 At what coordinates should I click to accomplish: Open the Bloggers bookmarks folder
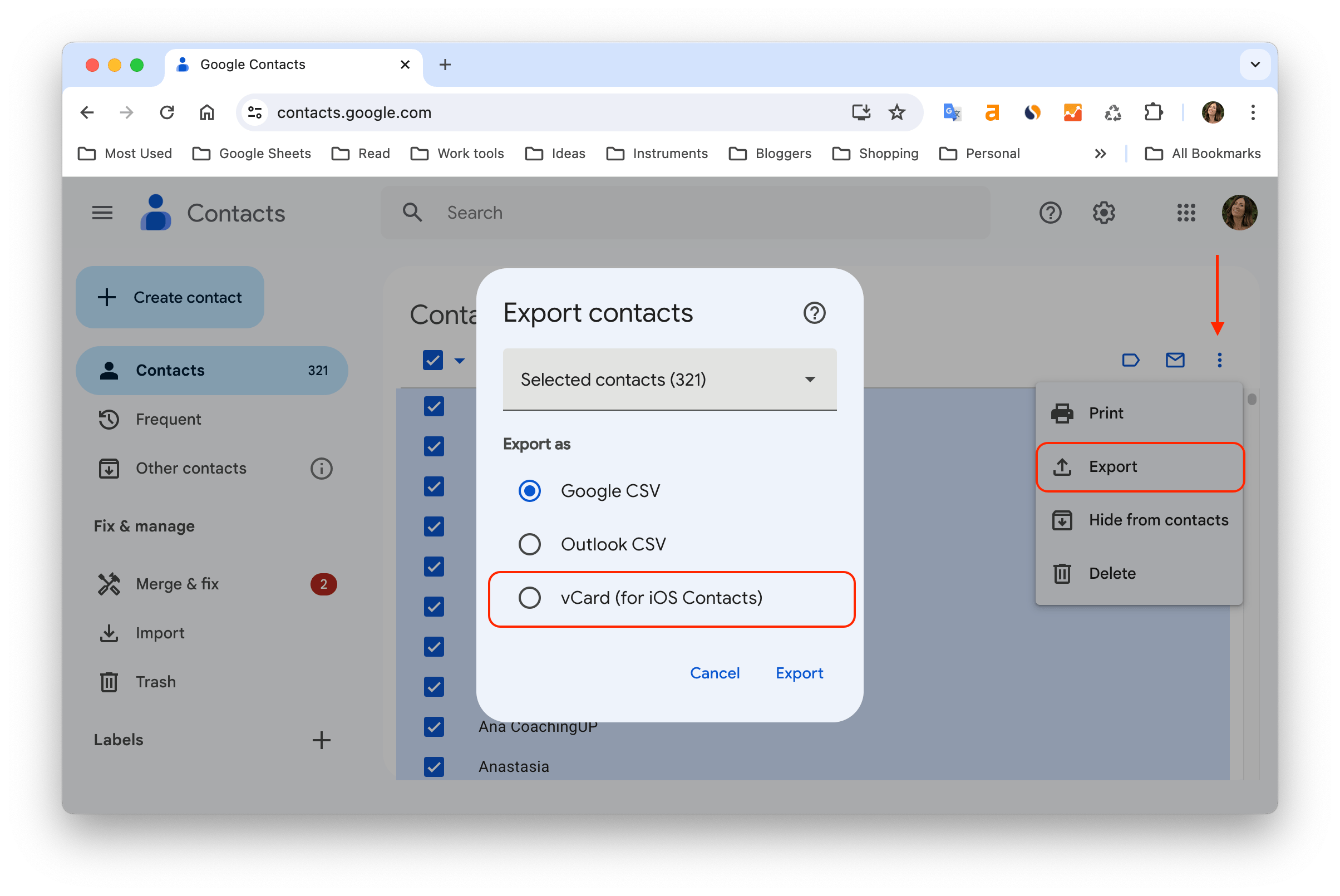click(769, 154)
